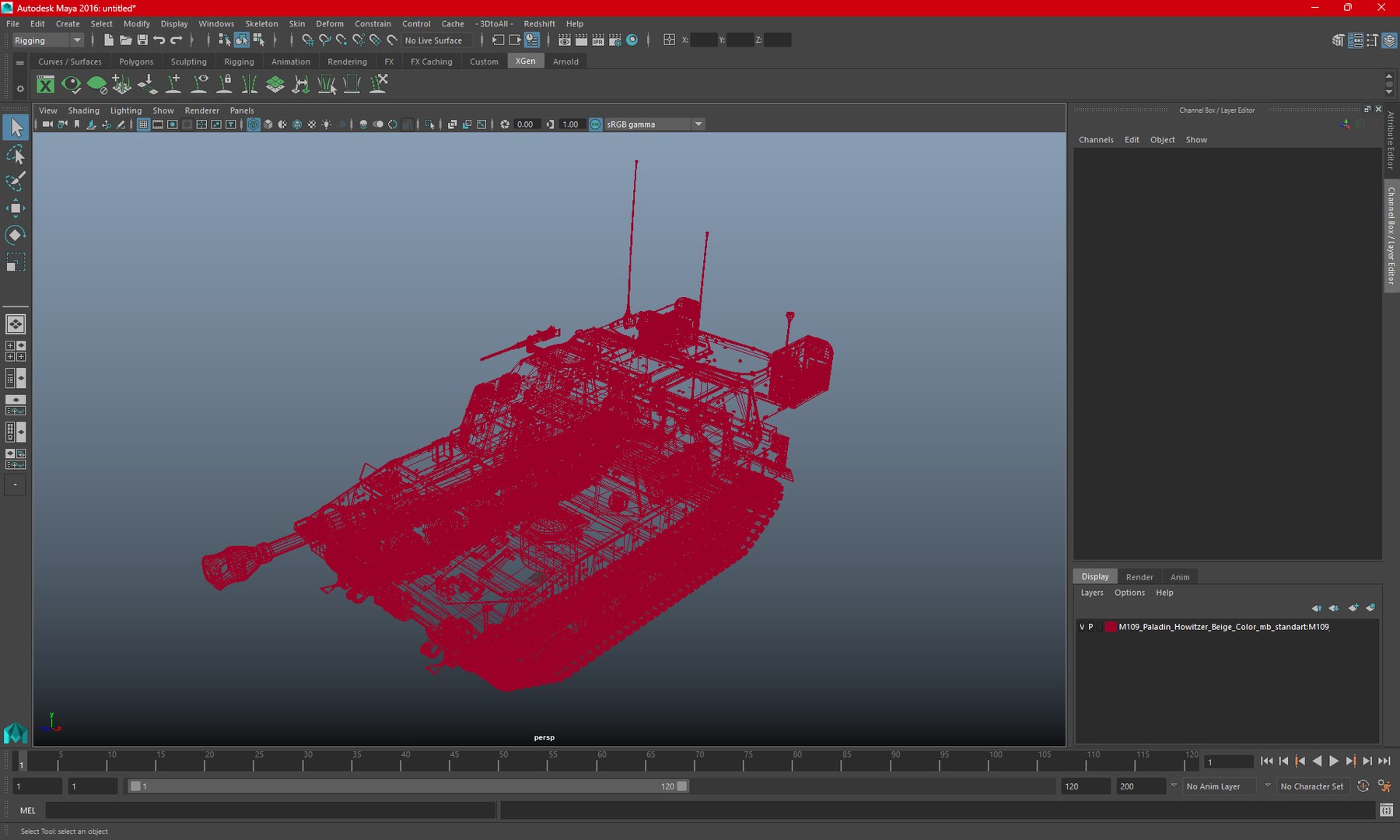Open layer editor Options menu

click(x=1129, y=593)
